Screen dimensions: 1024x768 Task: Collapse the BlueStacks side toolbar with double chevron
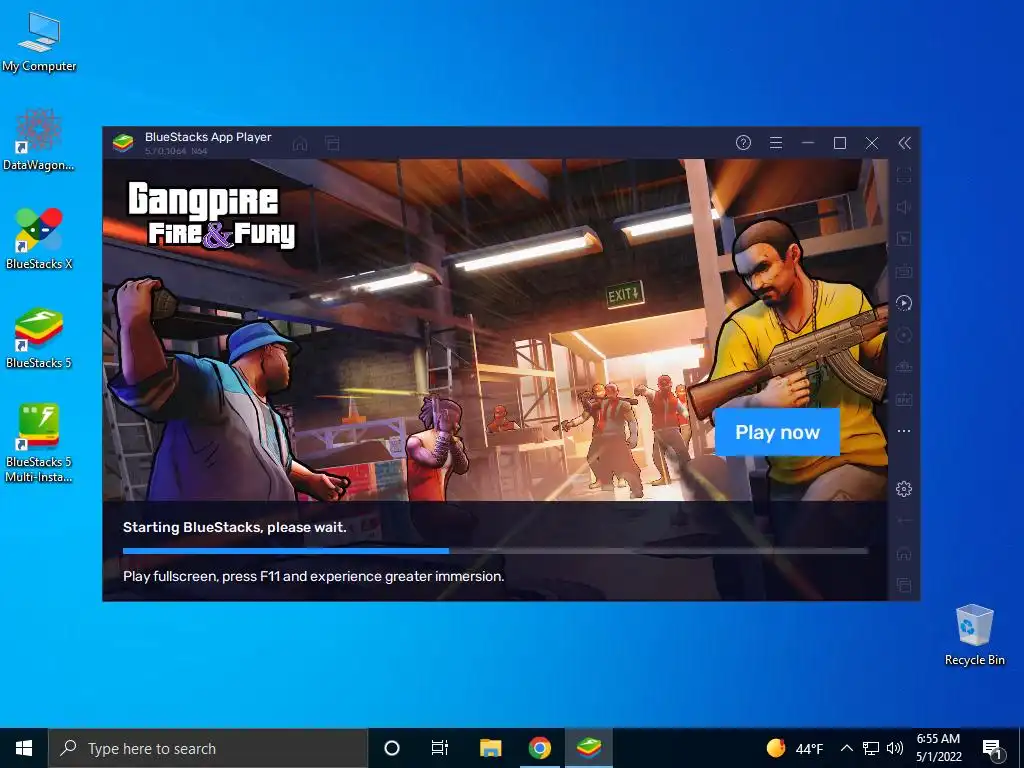click(904, 143)
